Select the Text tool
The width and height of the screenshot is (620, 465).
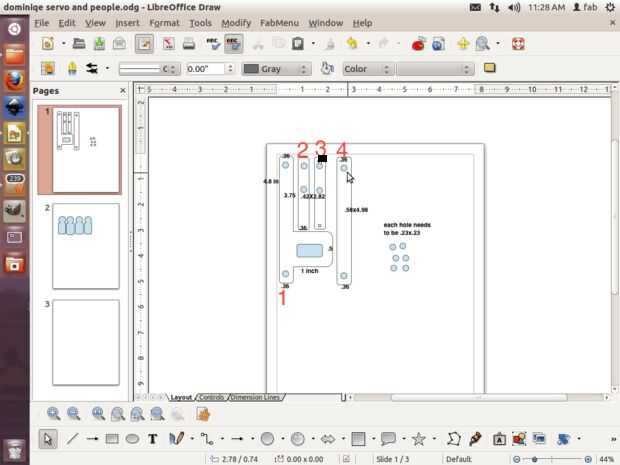pyautogui.click(x=153, y=439)
